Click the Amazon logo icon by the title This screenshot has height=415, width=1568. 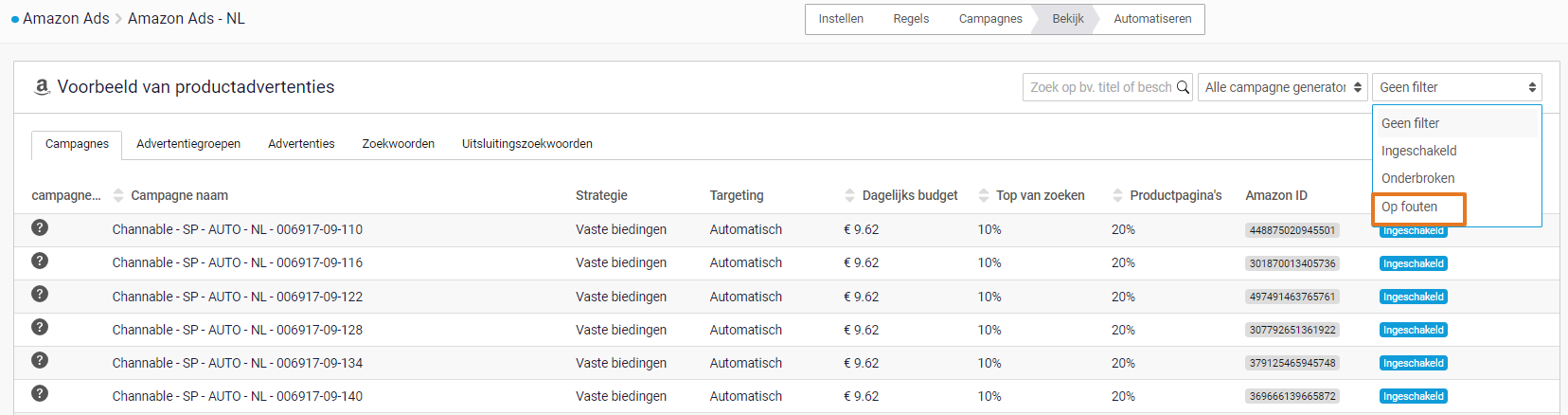coord(42,86)
